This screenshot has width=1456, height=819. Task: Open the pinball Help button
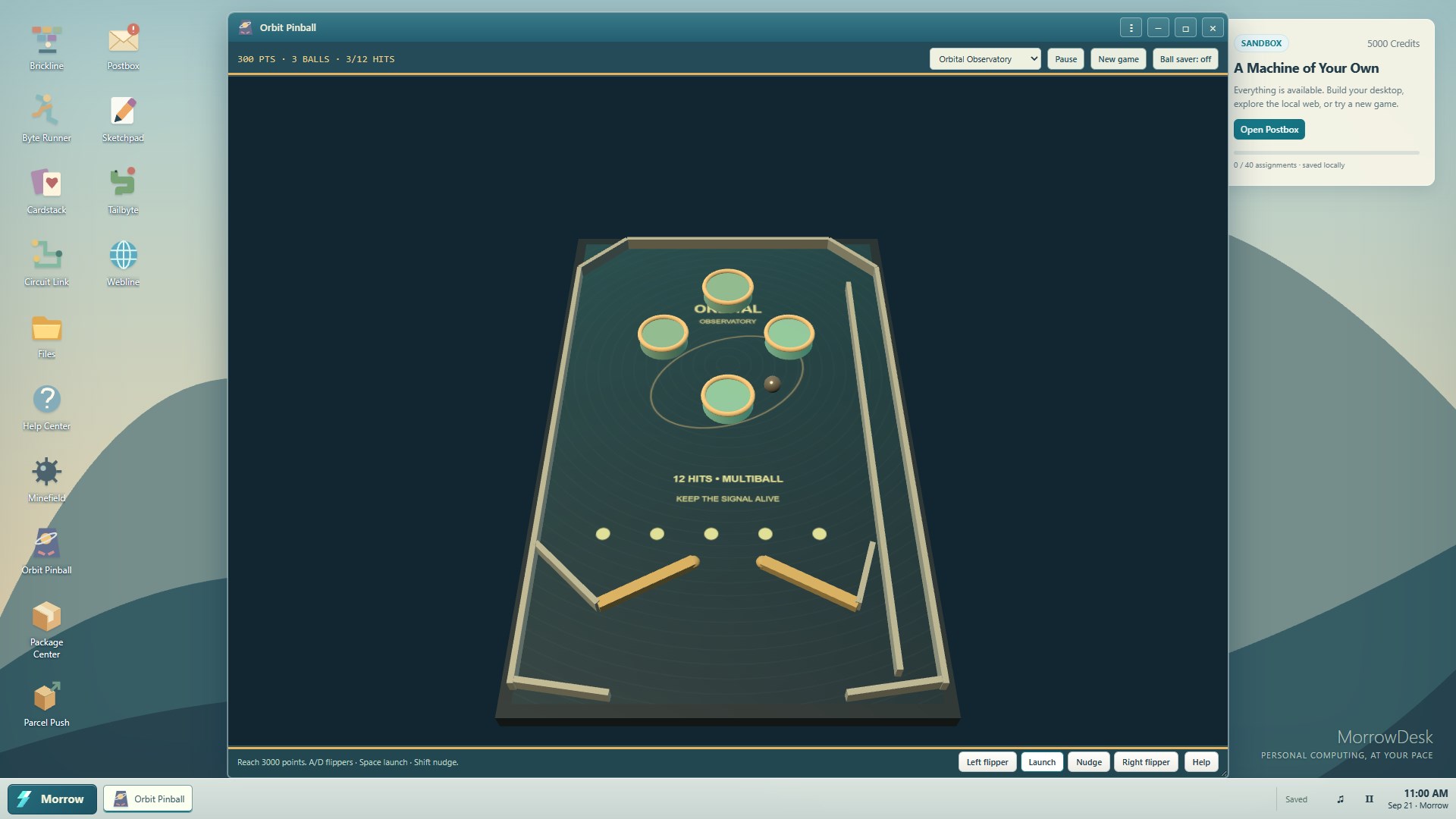pyautogui.click(x=1201, y=762)
